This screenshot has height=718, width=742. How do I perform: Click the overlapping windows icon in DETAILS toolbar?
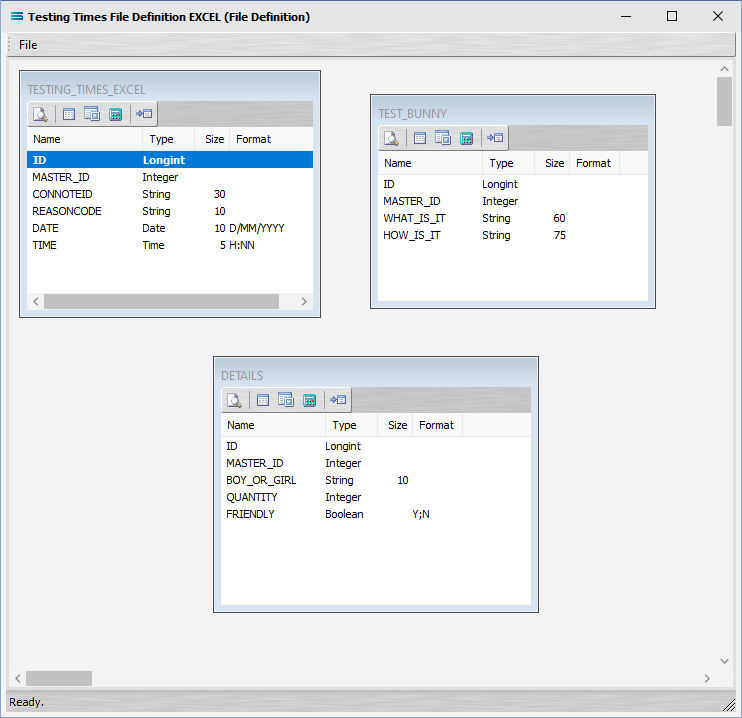pos(286,400)
